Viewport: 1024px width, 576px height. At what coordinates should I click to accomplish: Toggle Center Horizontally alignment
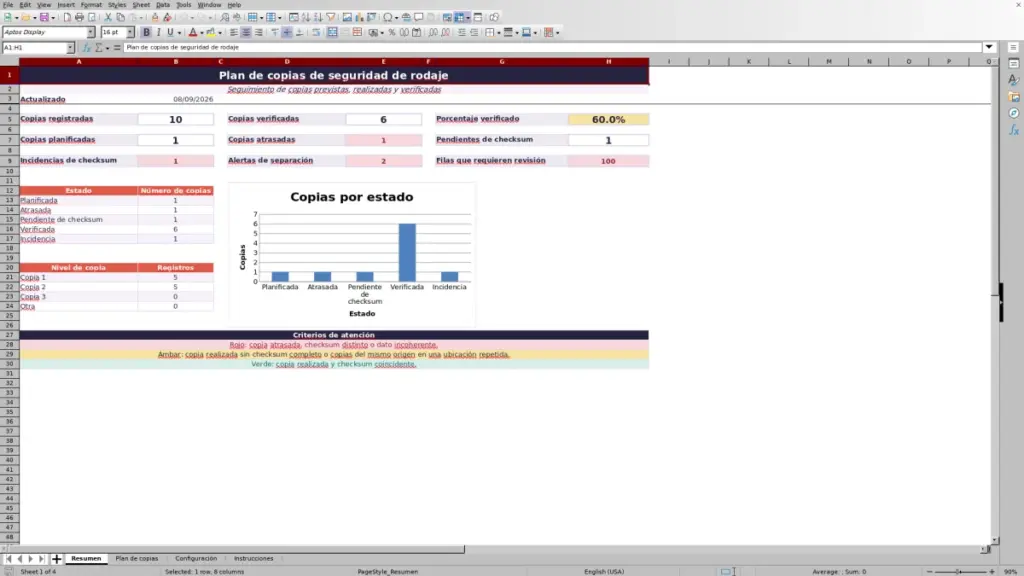click(246, 32)
